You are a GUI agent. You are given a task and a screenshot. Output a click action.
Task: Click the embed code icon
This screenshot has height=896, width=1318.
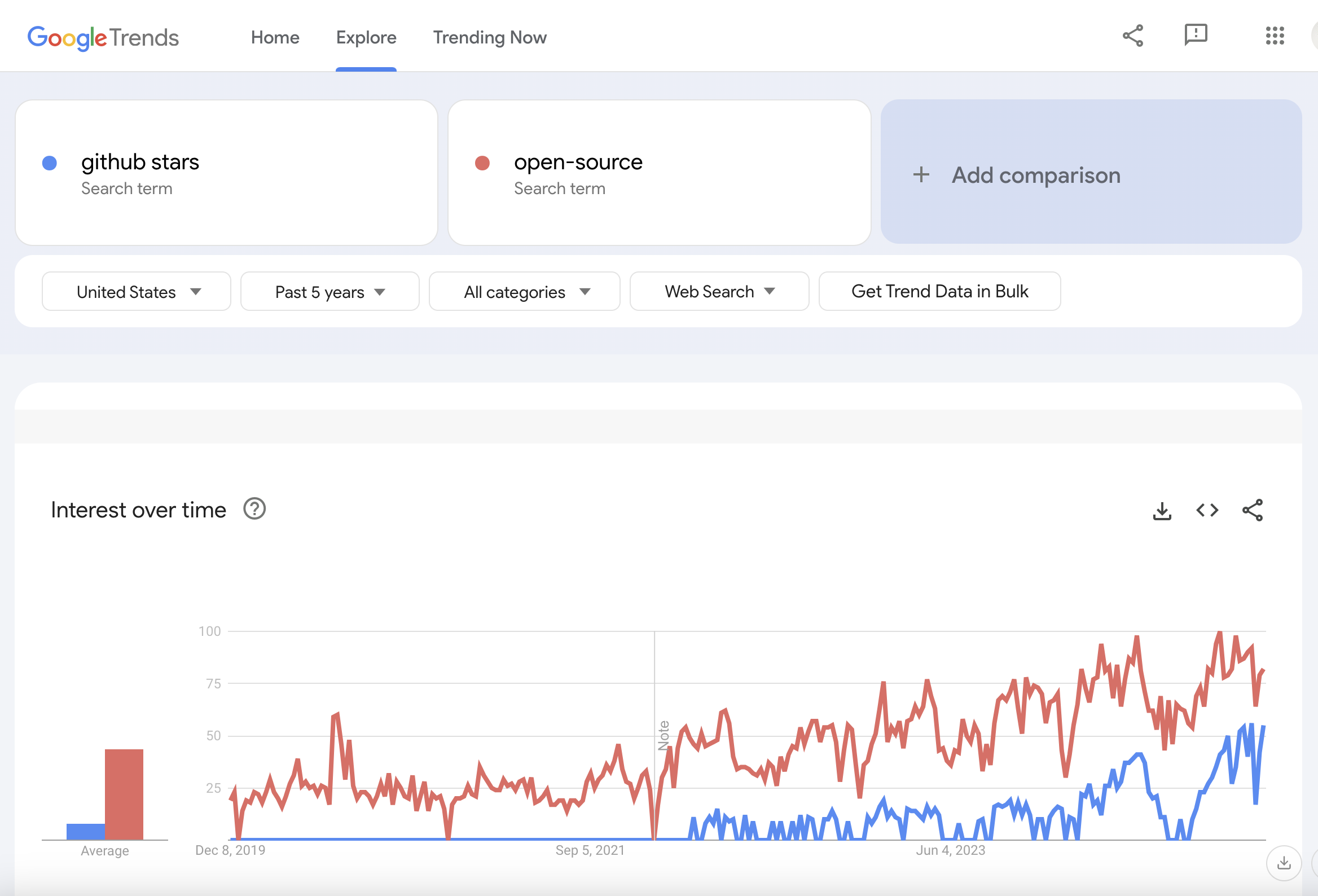click(1207, 511)
